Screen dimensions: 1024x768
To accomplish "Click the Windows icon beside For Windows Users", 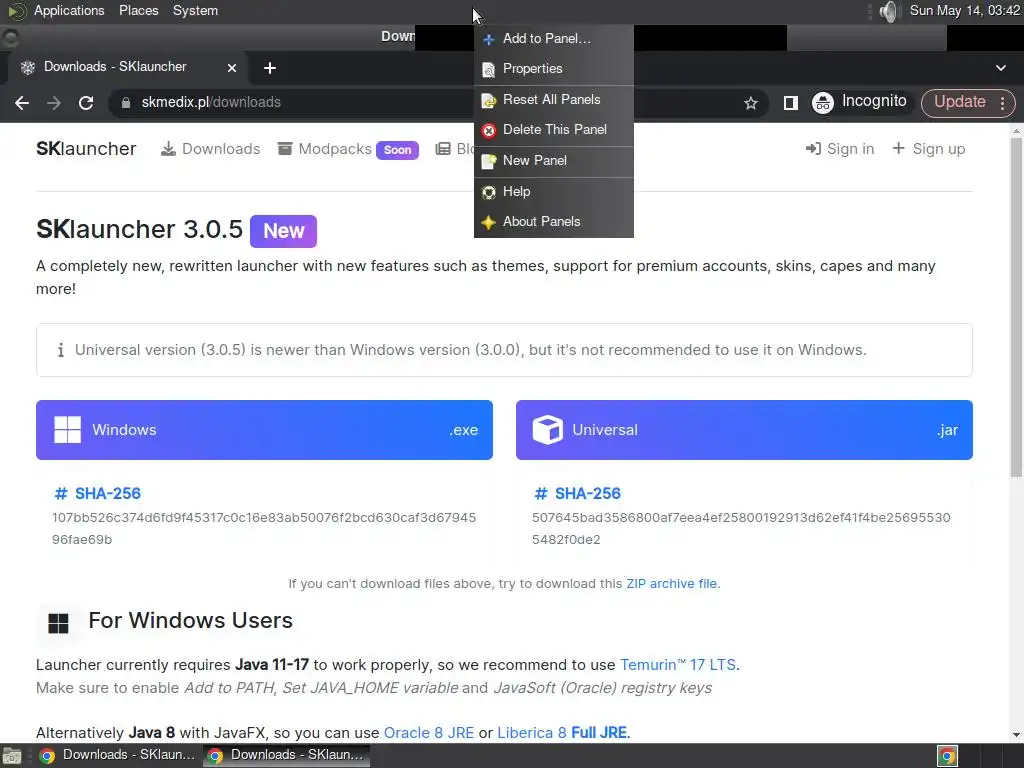I will click(x=58, y=623).
